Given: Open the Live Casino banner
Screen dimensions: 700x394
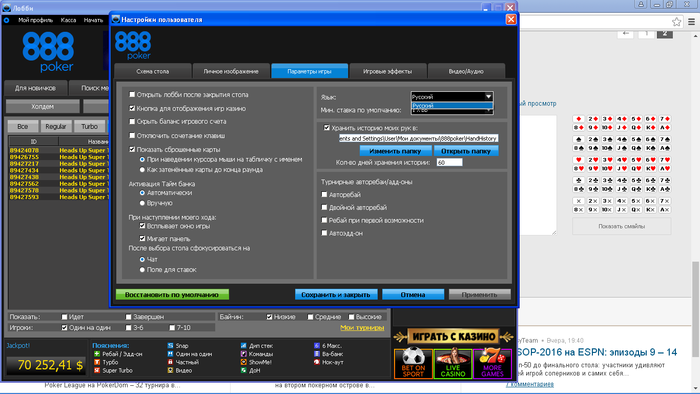Looking at the screenshot, I should click(453, 364).
